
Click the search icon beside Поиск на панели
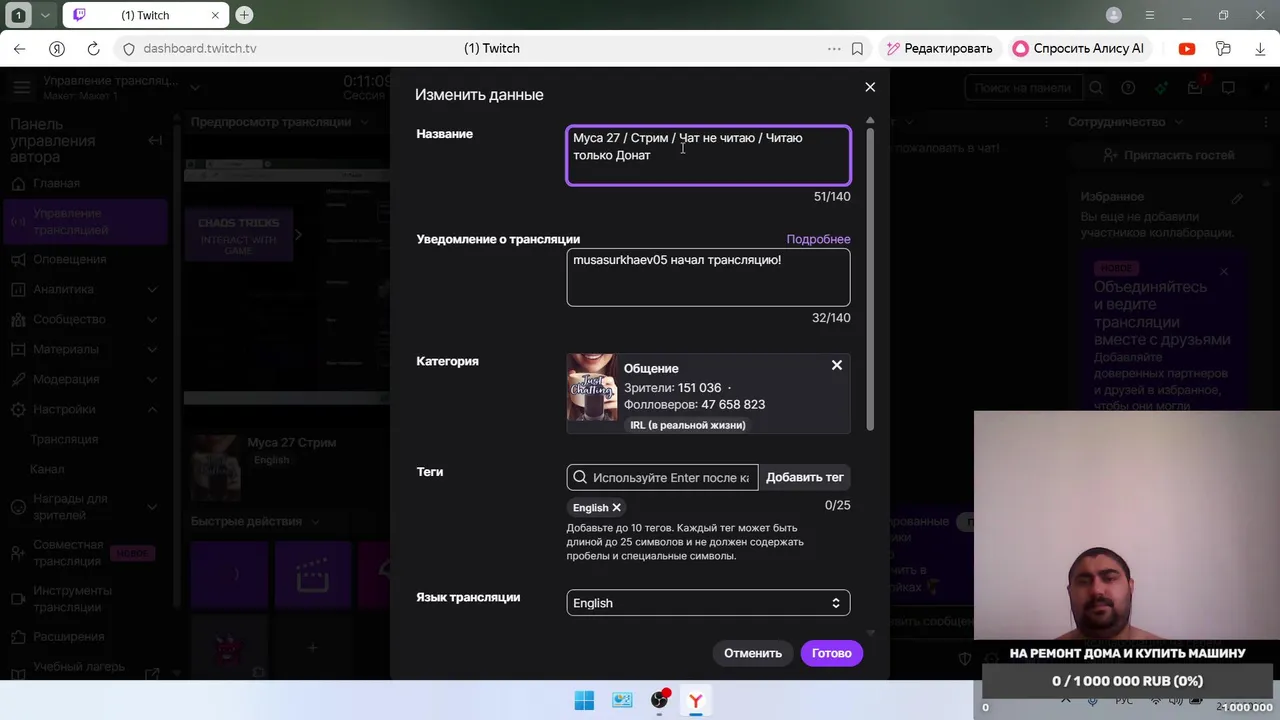[1096, 88]
